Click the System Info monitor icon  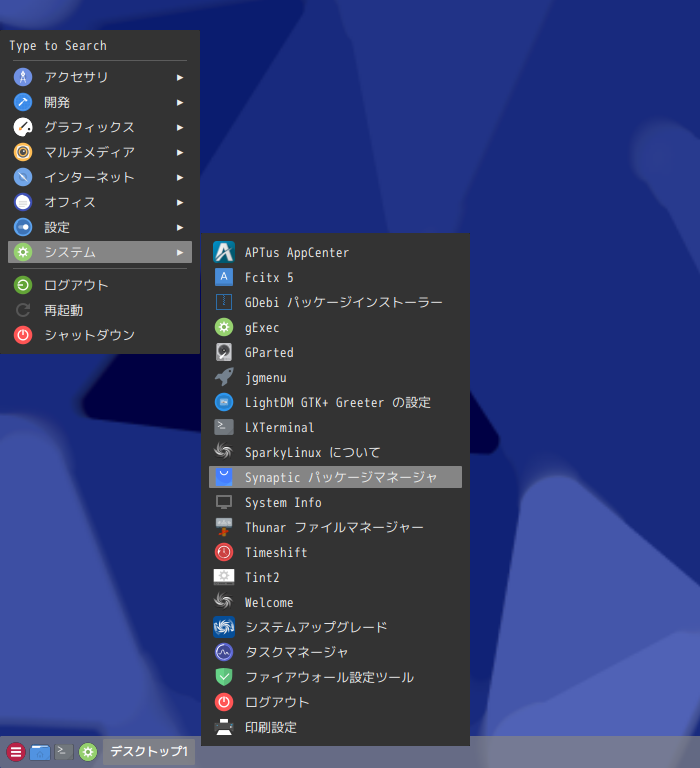coord(224,502)
